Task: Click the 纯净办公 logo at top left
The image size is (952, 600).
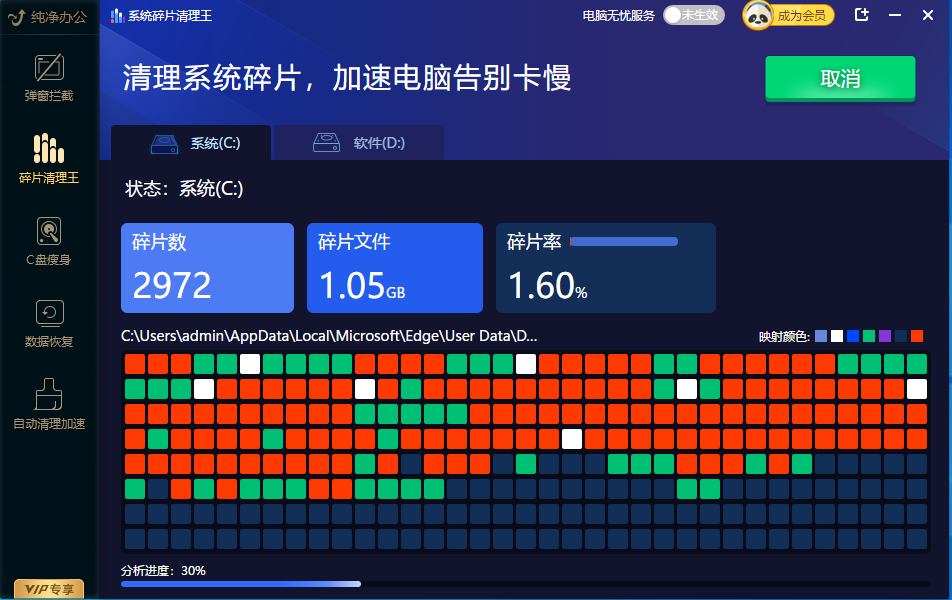Action: pos(49,16)
